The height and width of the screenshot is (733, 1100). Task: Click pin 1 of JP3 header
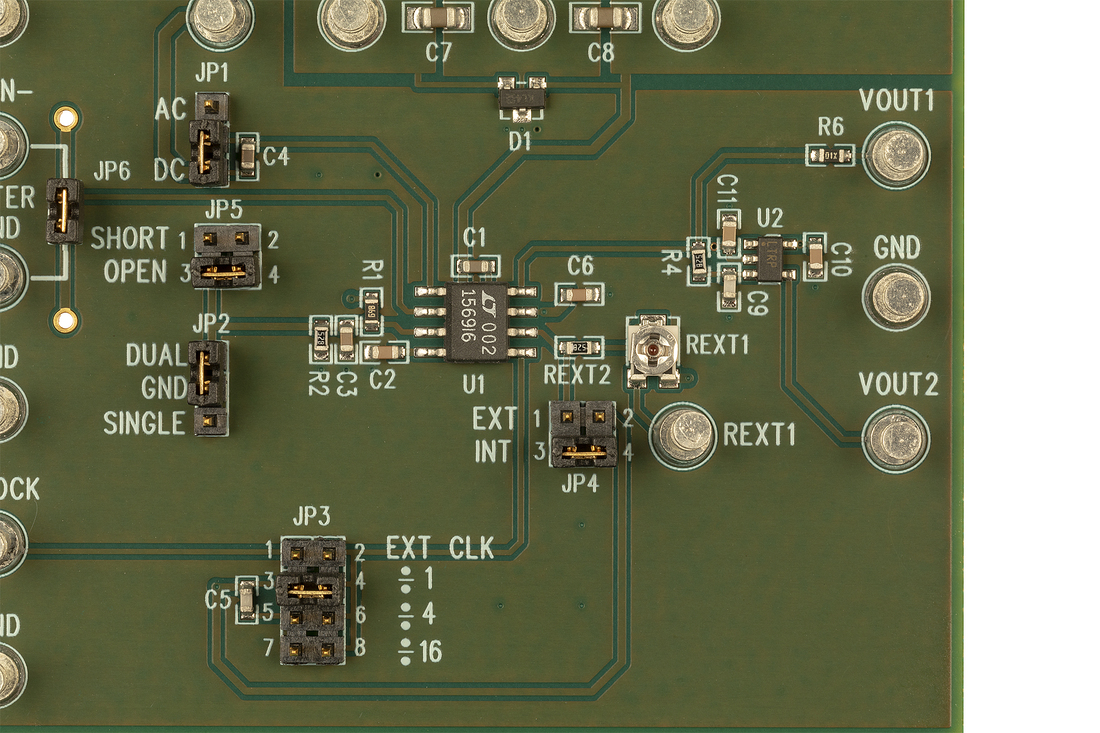point(295,553)
